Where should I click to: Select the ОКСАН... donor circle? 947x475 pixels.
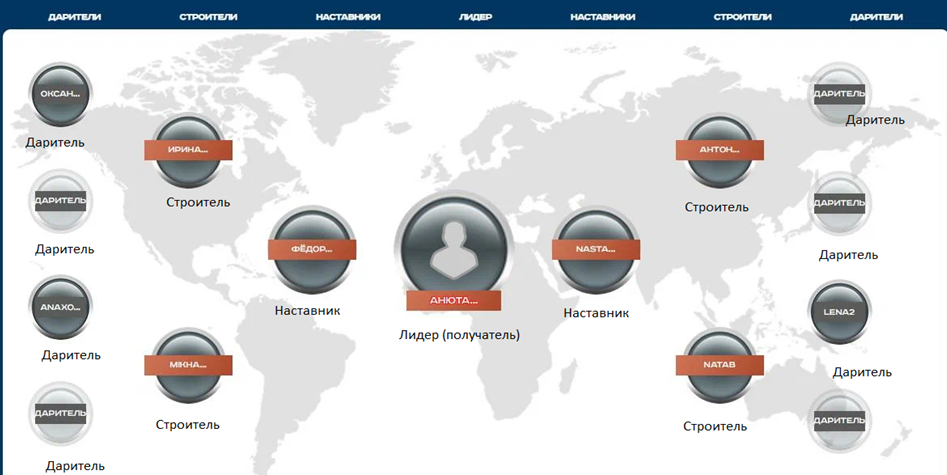(60, 94)
